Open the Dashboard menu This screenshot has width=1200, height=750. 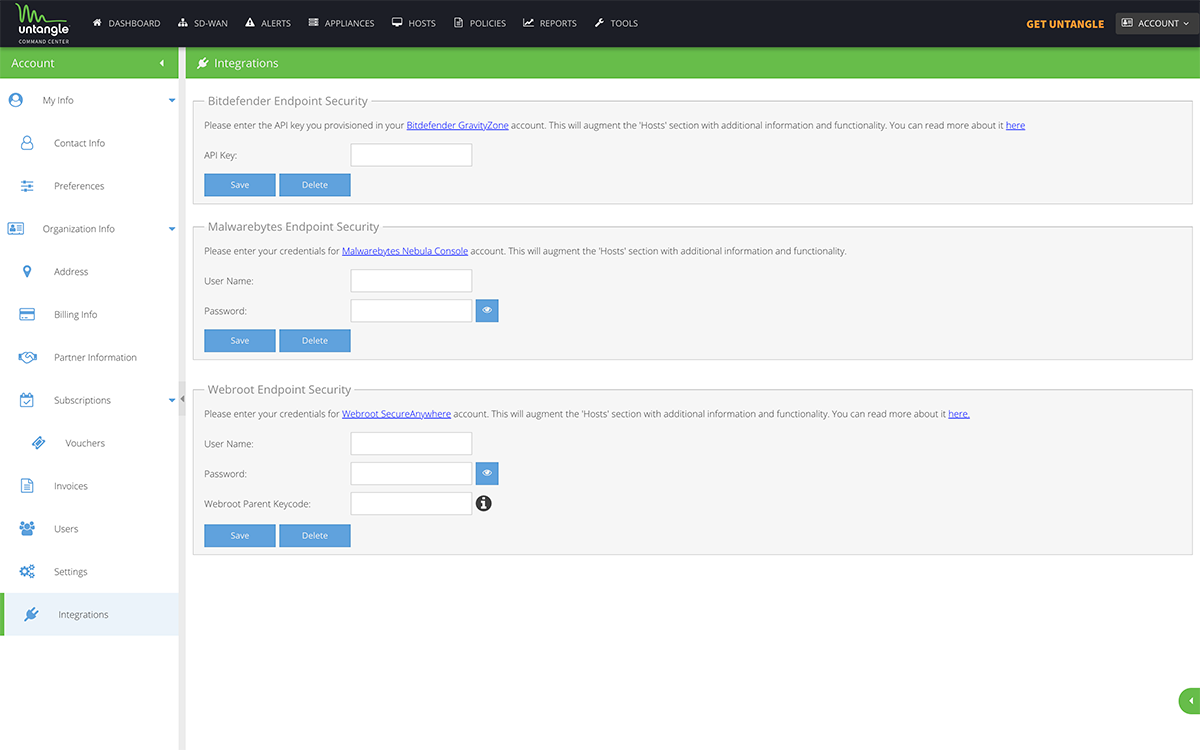click(127, 23)
